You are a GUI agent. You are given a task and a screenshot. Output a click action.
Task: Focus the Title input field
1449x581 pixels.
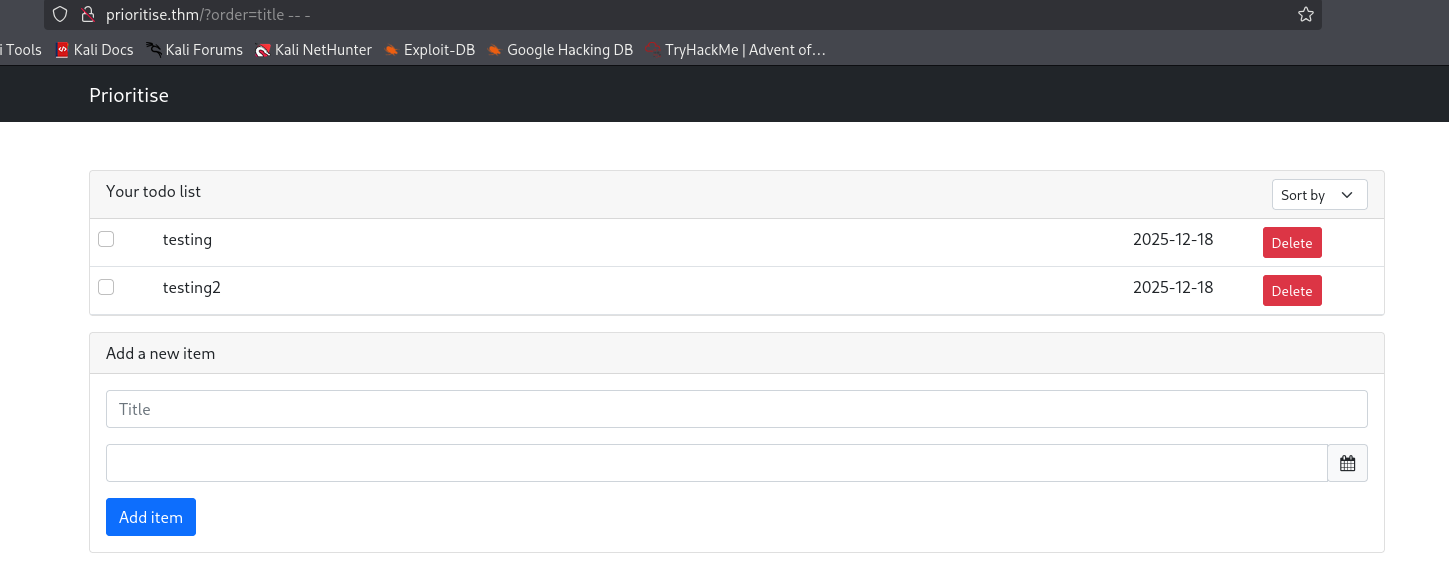[x=736, y=409]
